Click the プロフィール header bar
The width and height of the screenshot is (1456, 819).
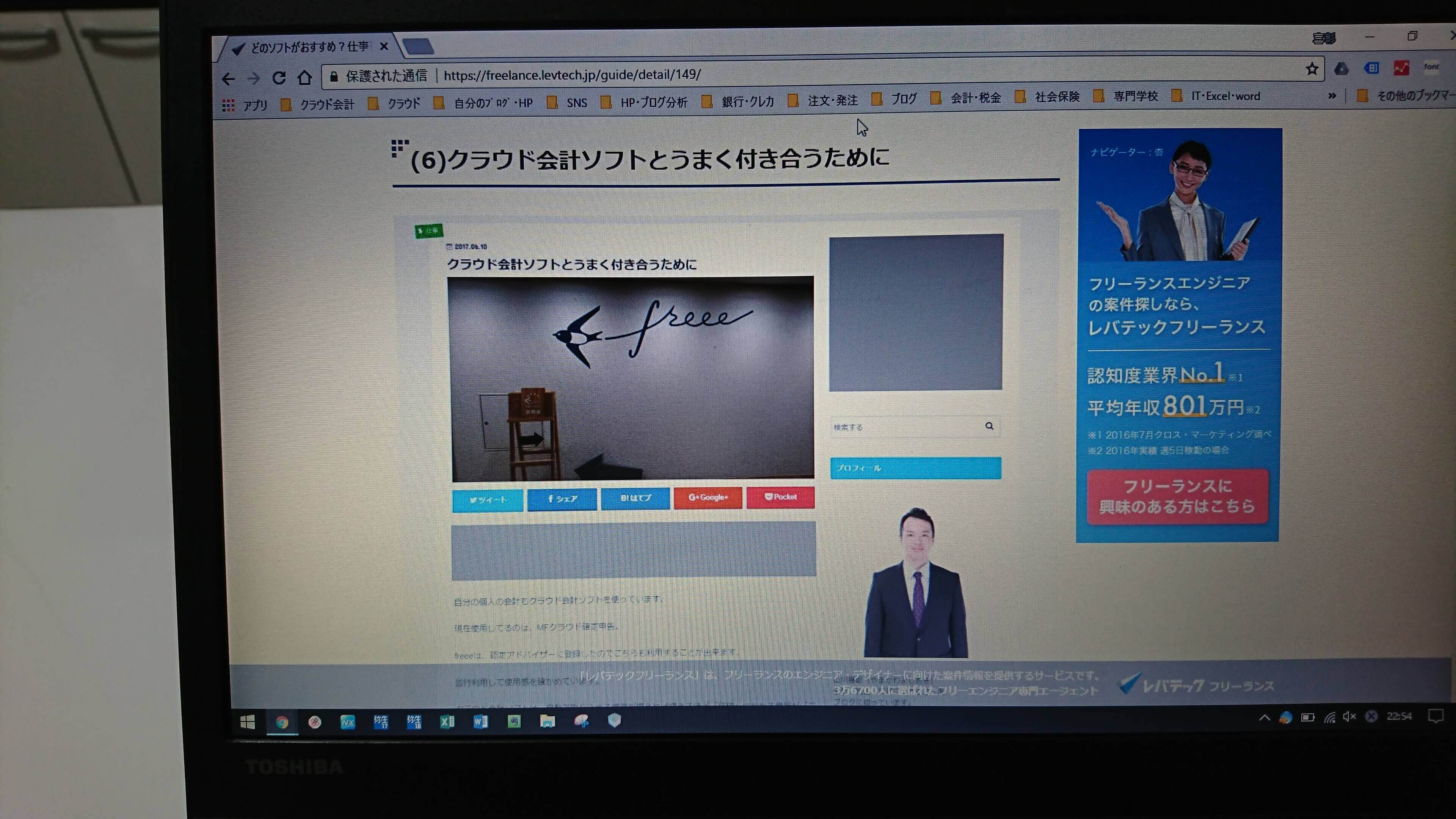point(916,468)
